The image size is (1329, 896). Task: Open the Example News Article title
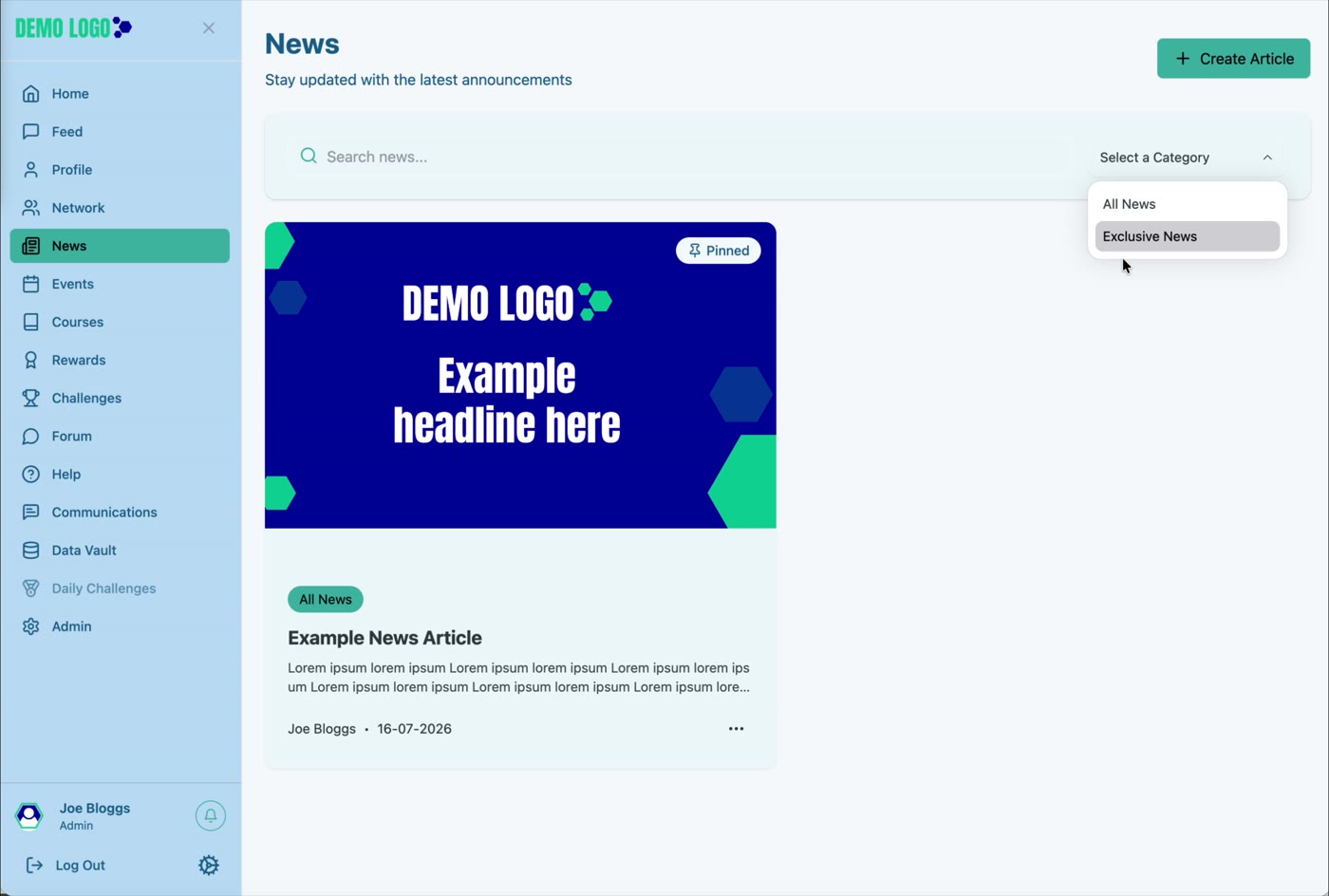click(x=384, y=638)
